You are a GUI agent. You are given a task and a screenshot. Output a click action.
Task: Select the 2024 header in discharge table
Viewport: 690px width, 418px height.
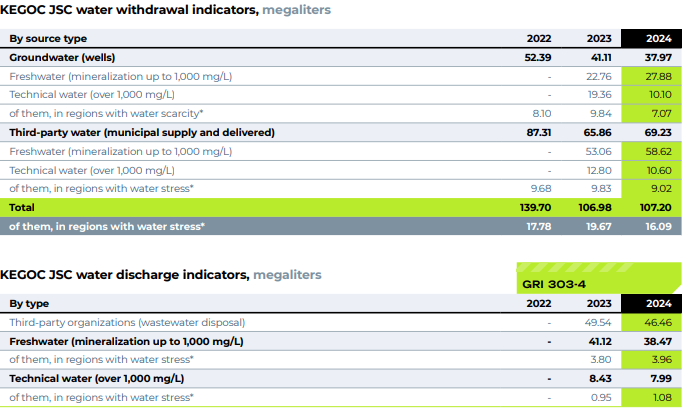click(653, 303)
